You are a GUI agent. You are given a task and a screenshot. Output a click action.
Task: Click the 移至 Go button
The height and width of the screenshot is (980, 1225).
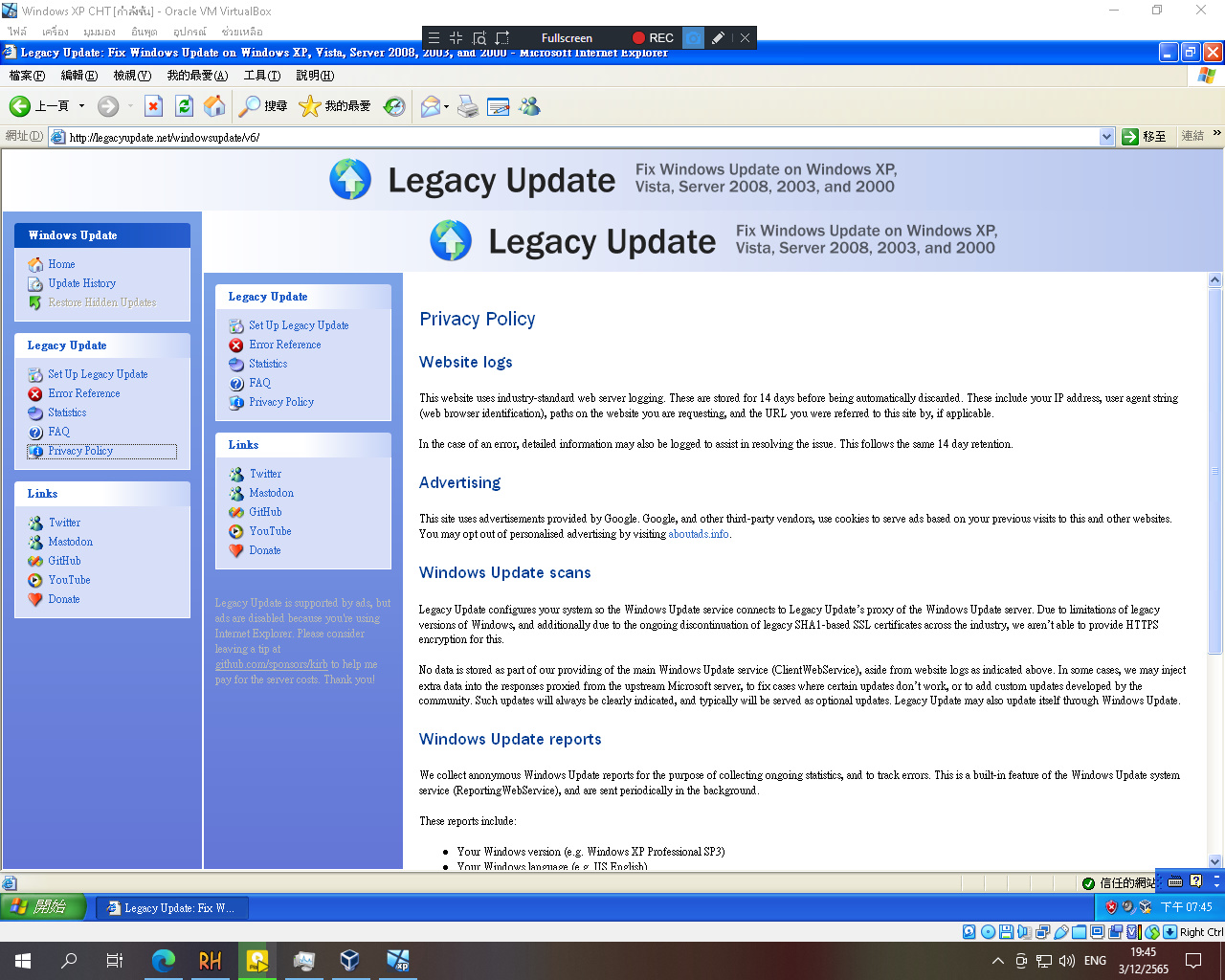point(1145,137)
